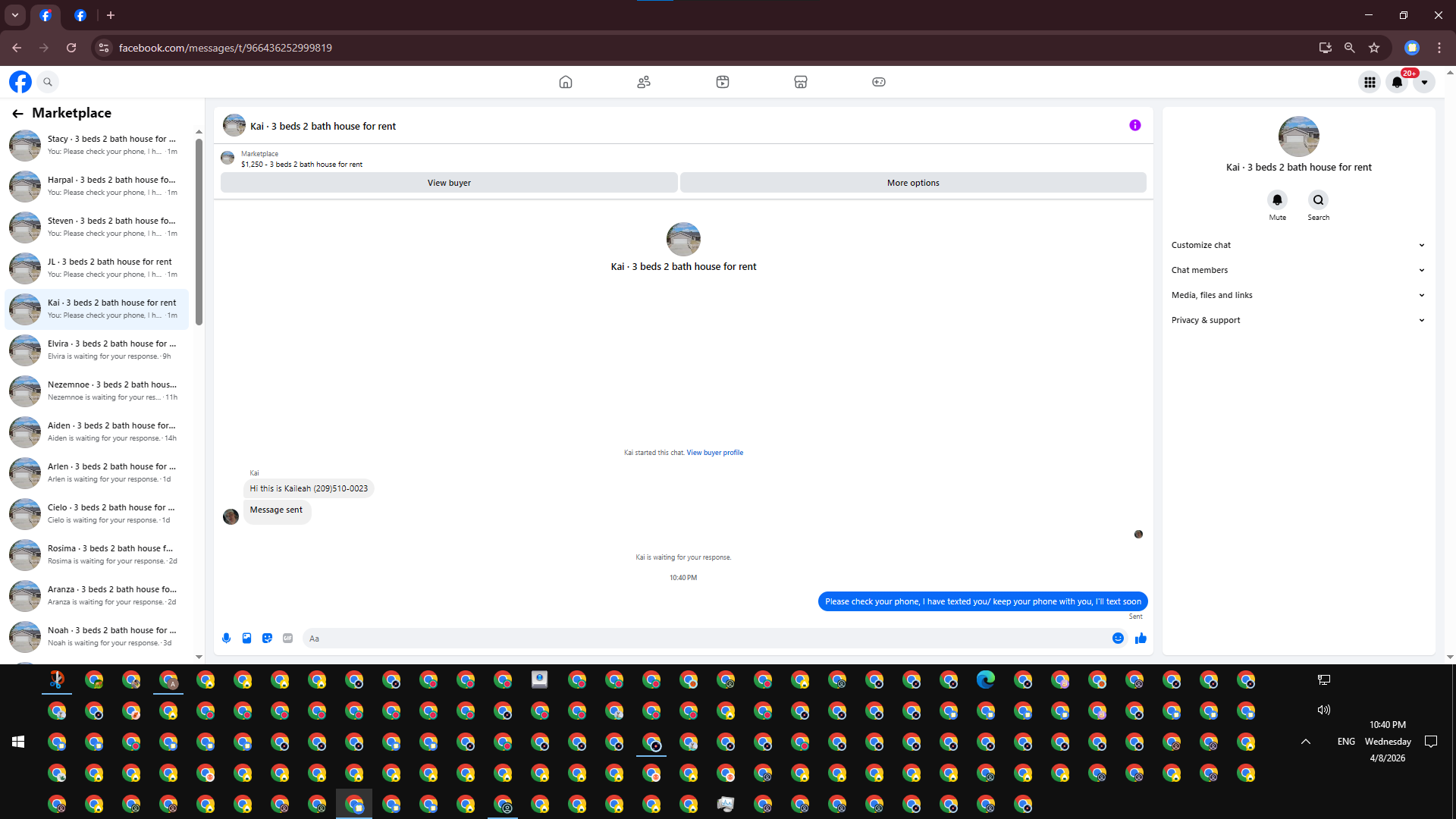Click the View buyer button
The height and width of the screenshot is (819, 1456).
(449, 183)
